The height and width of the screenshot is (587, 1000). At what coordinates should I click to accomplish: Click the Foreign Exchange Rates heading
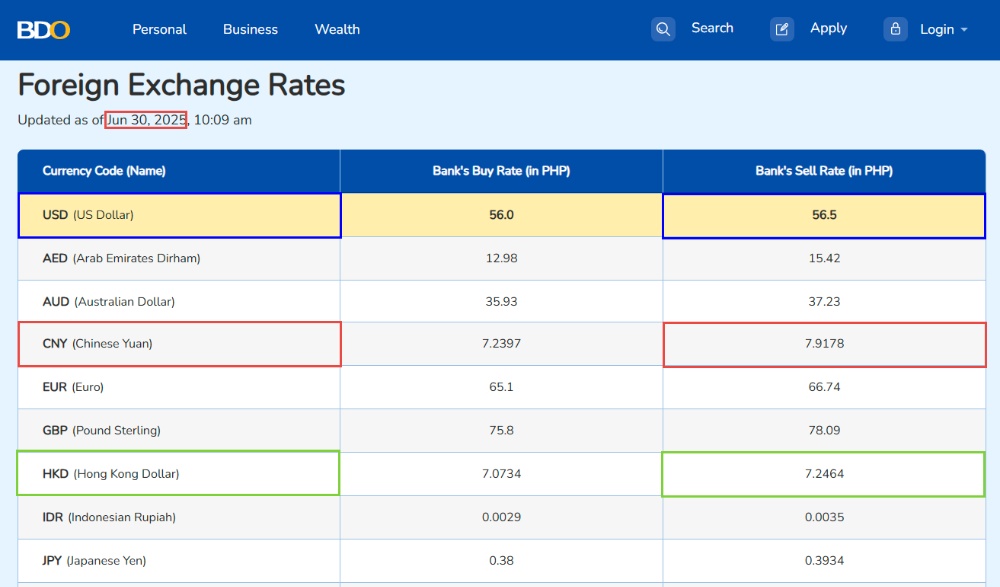click(x=182, y=85)
